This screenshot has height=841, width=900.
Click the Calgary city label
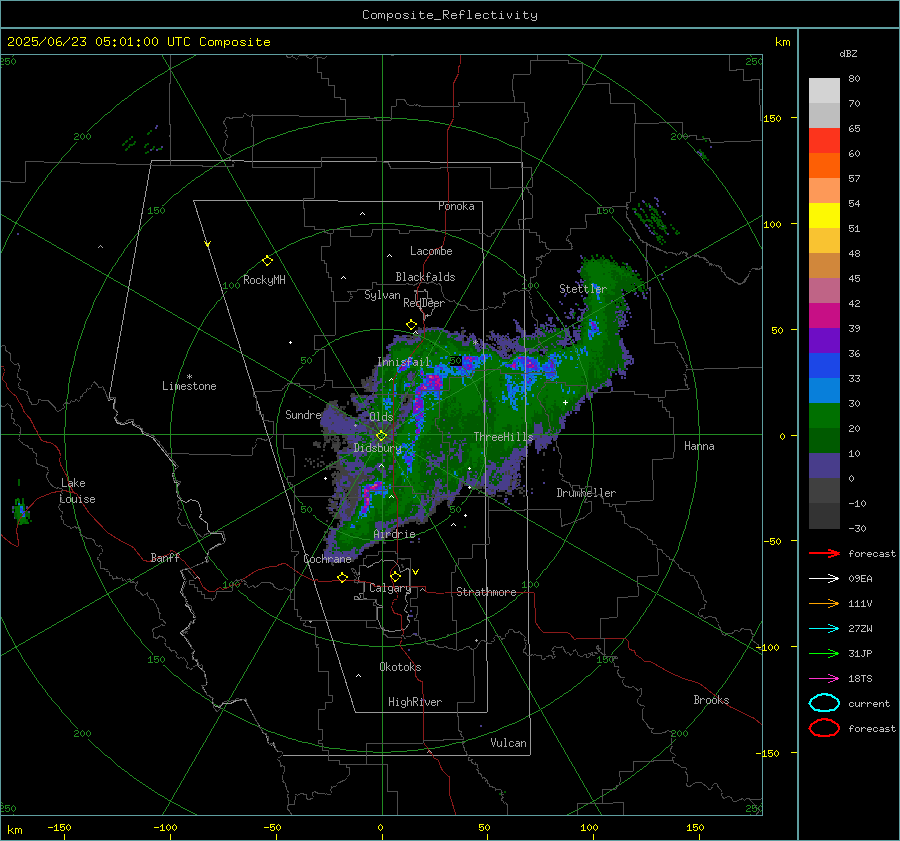pos(390,588)
